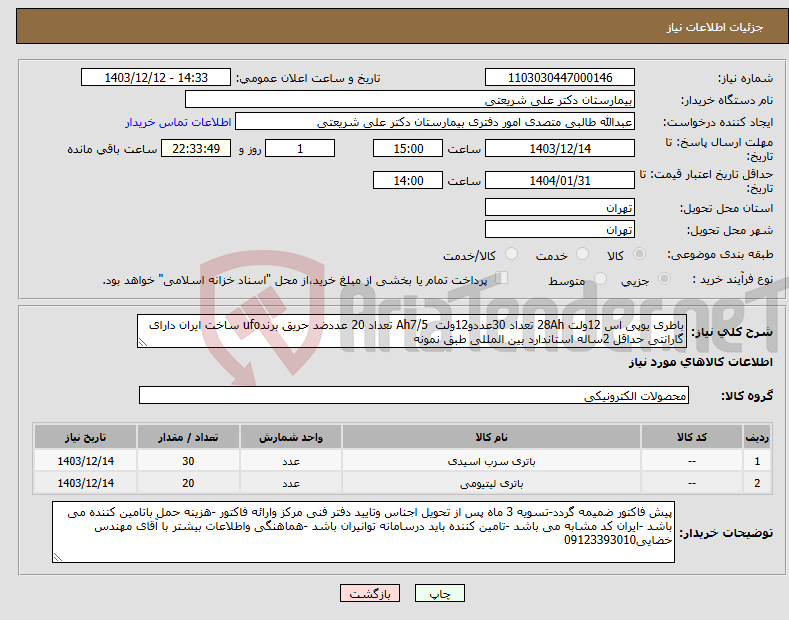
Task: Click the بازگشت (back) button
Action: 370,593
